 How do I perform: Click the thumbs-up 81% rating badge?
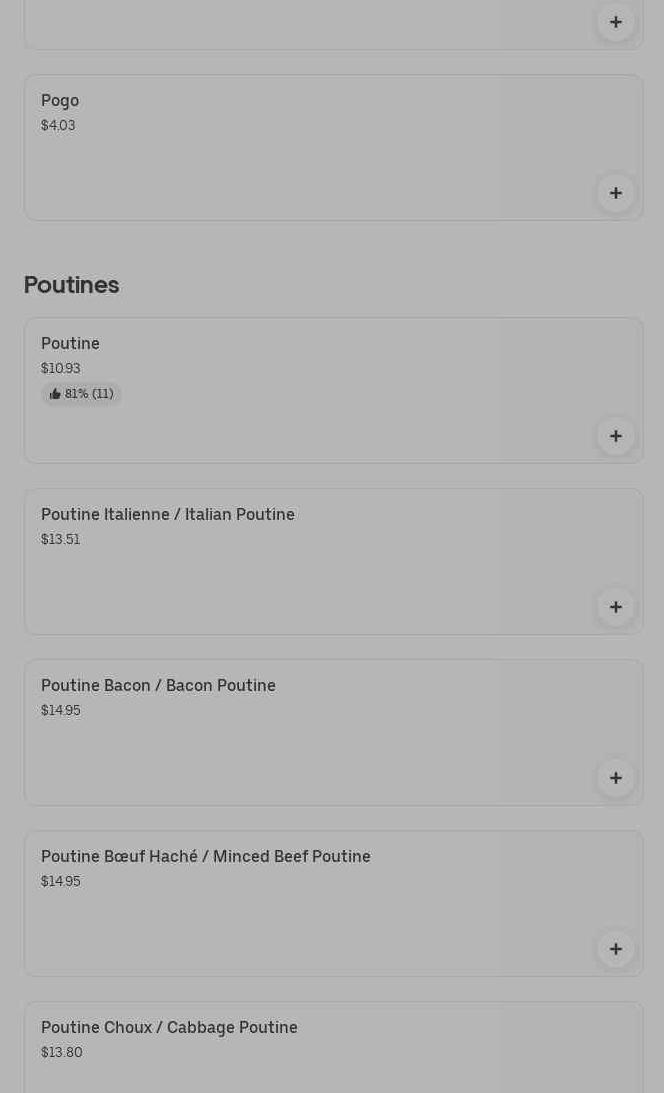pos(81,394)
